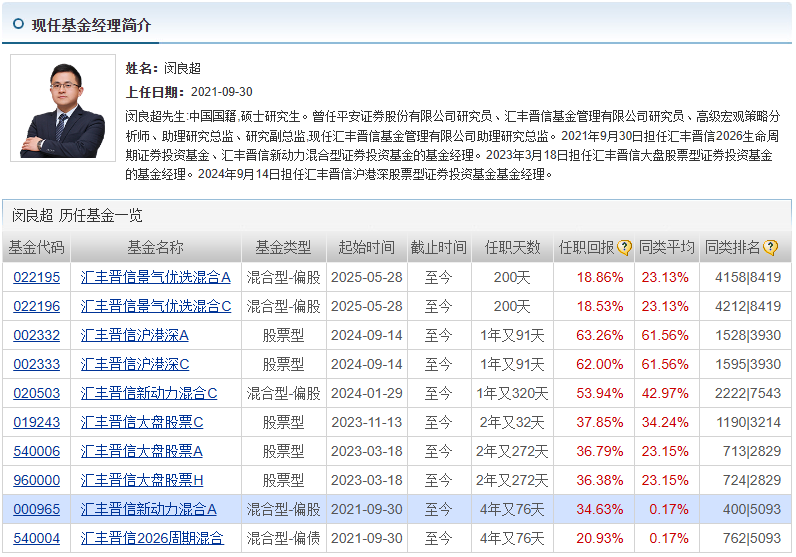This screenshot has width=796, height=557.
Task: Click the ranking value 762|5093
Action: [752, 538]
